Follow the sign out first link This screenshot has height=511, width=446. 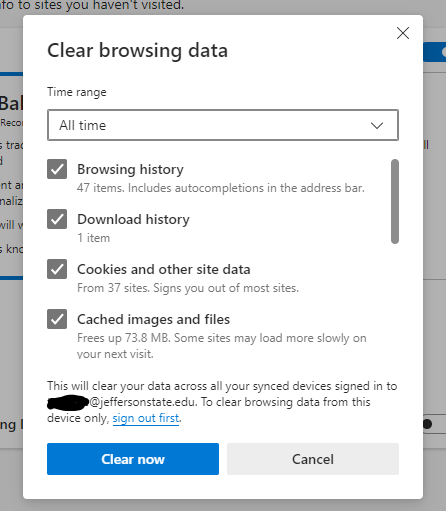point(146,418)
